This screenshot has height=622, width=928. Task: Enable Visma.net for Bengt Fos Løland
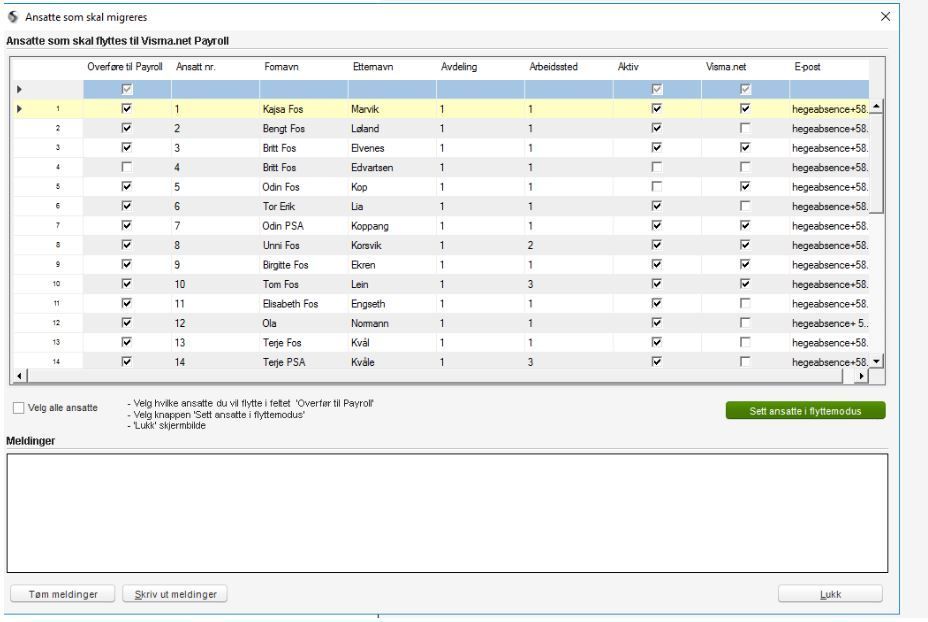coord(745,128)
